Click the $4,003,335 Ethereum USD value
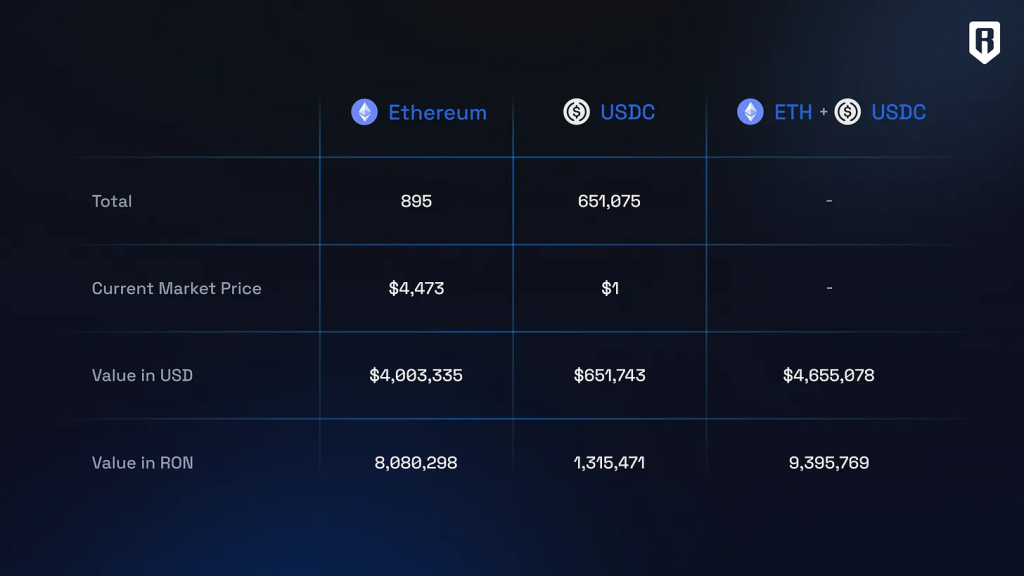This screenshot has height=576, width=1024. 416,375
